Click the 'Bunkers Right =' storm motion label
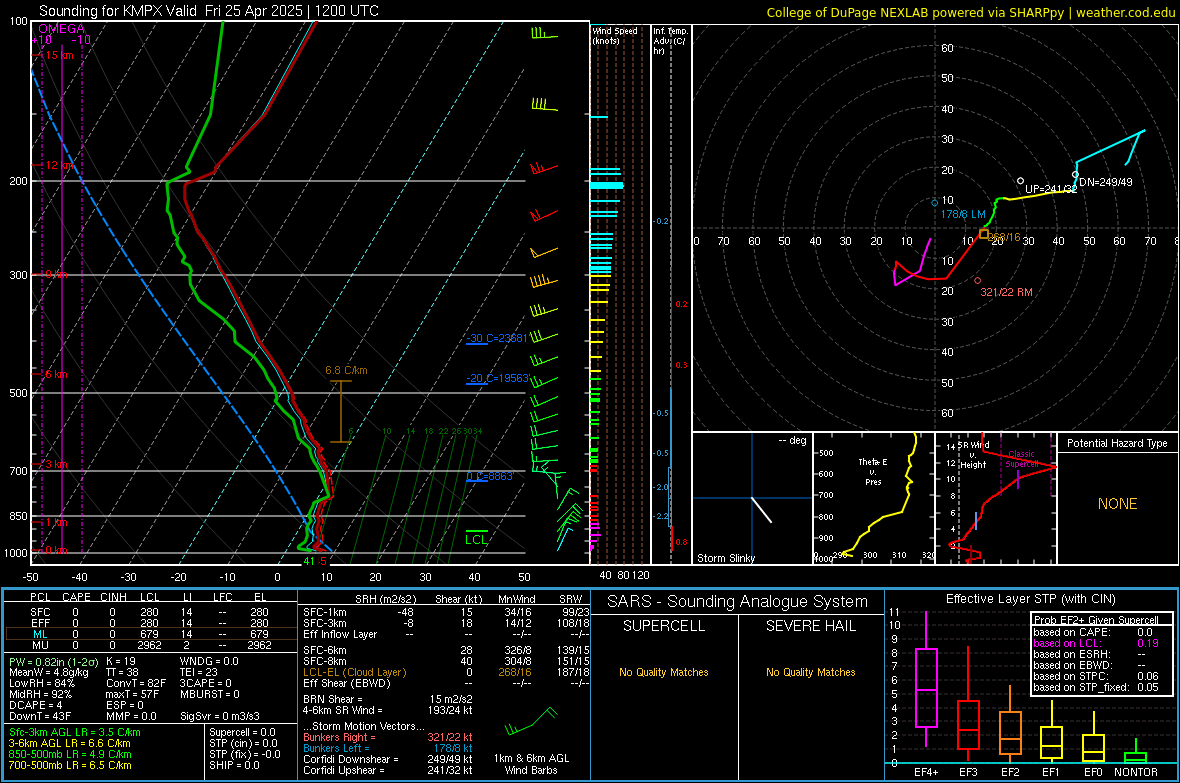The width and height of the screenshot is (1180, 783). (x=339, y=737)
